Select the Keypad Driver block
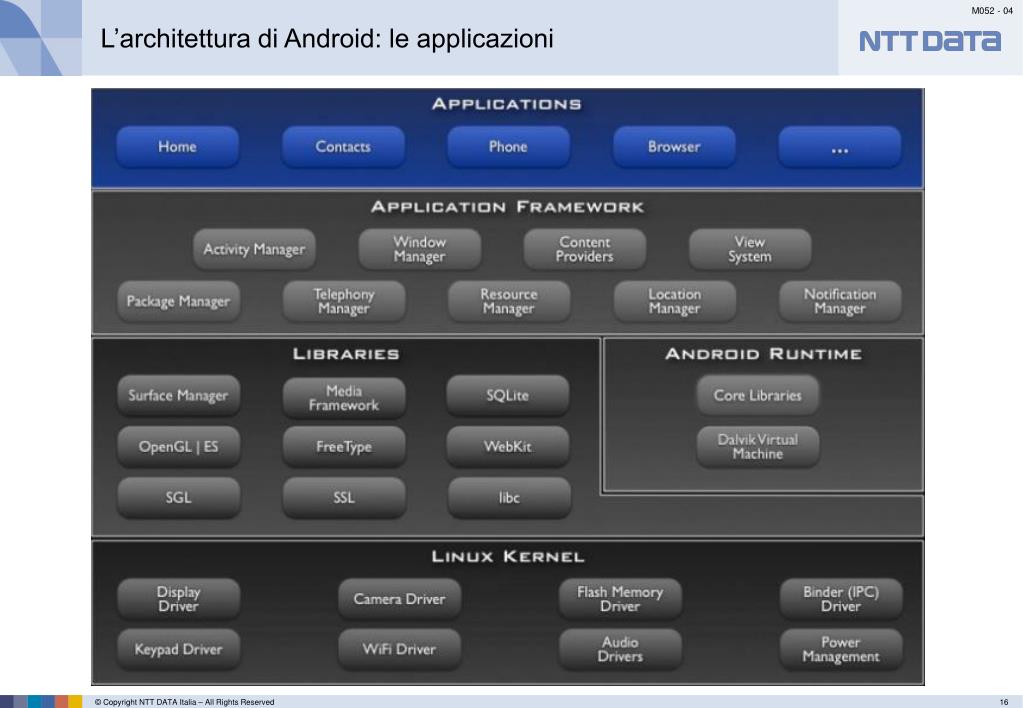Image resolution: width=1023 pixels, height=708 pixels. (178, 649)
